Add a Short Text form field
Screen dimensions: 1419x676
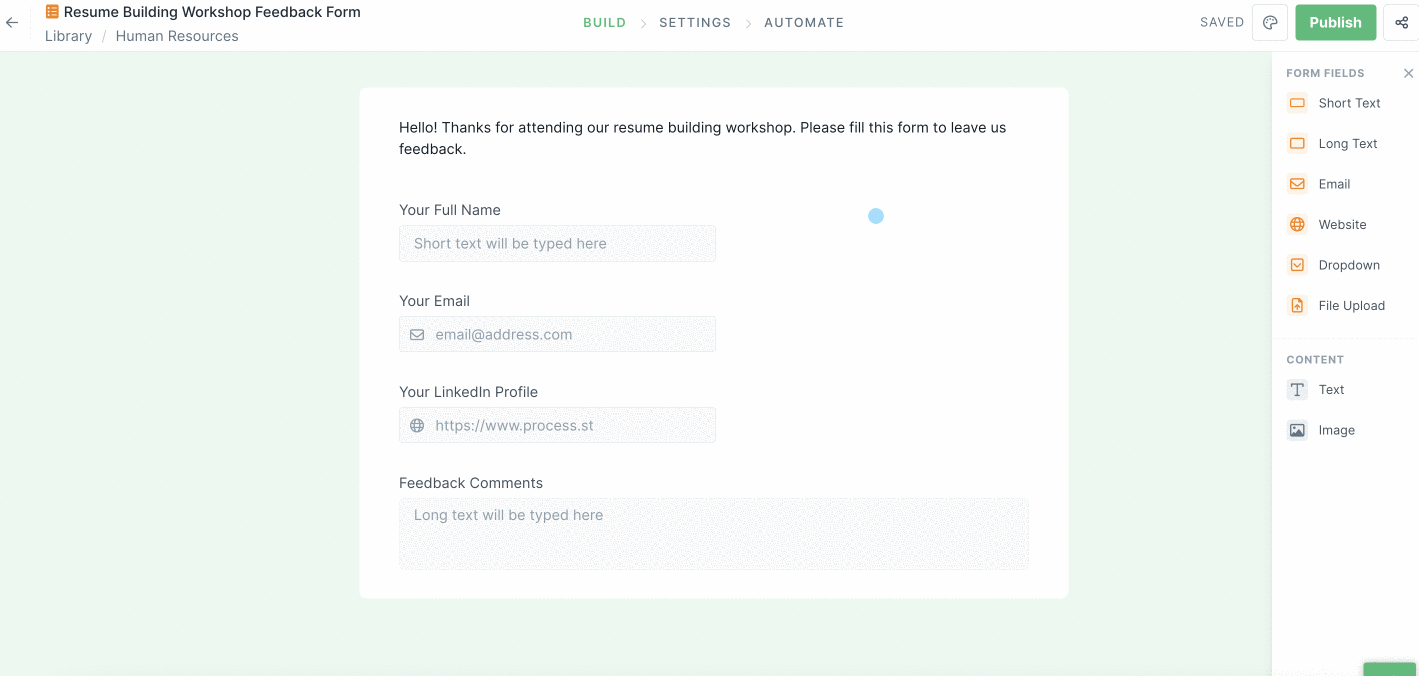[x=1349, y=103]
